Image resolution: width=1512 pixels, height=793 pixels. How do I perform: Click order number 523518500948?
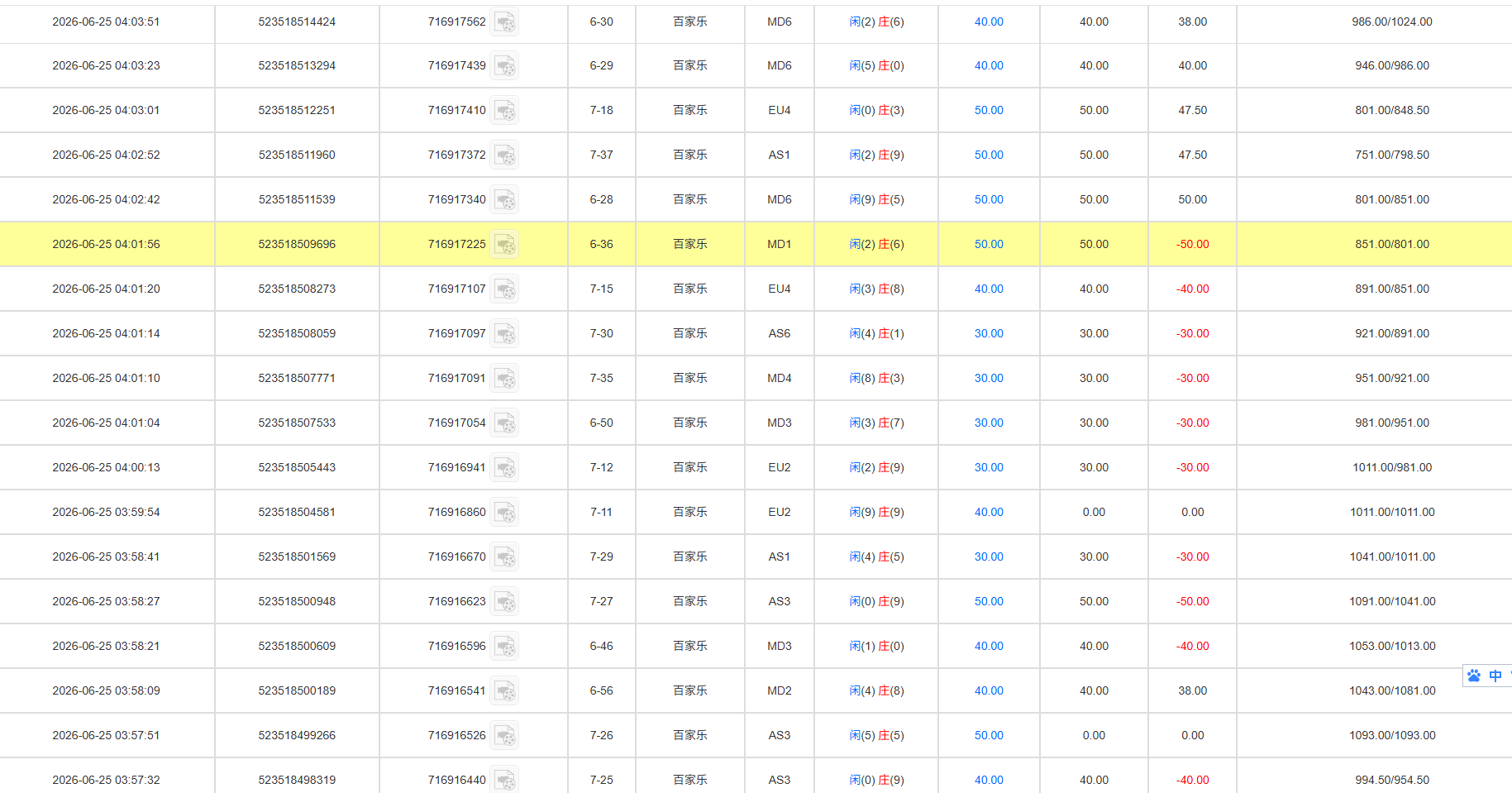297,601
